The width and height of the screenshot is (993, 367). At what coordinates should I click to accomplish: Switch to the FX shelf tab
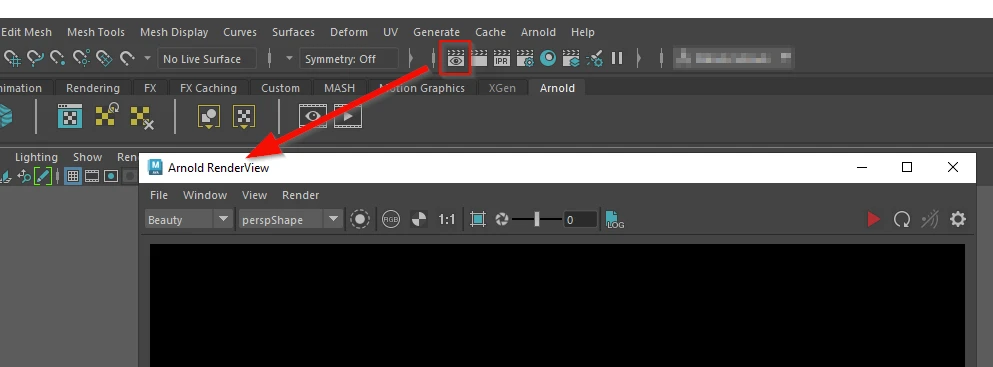coord(150,88)
